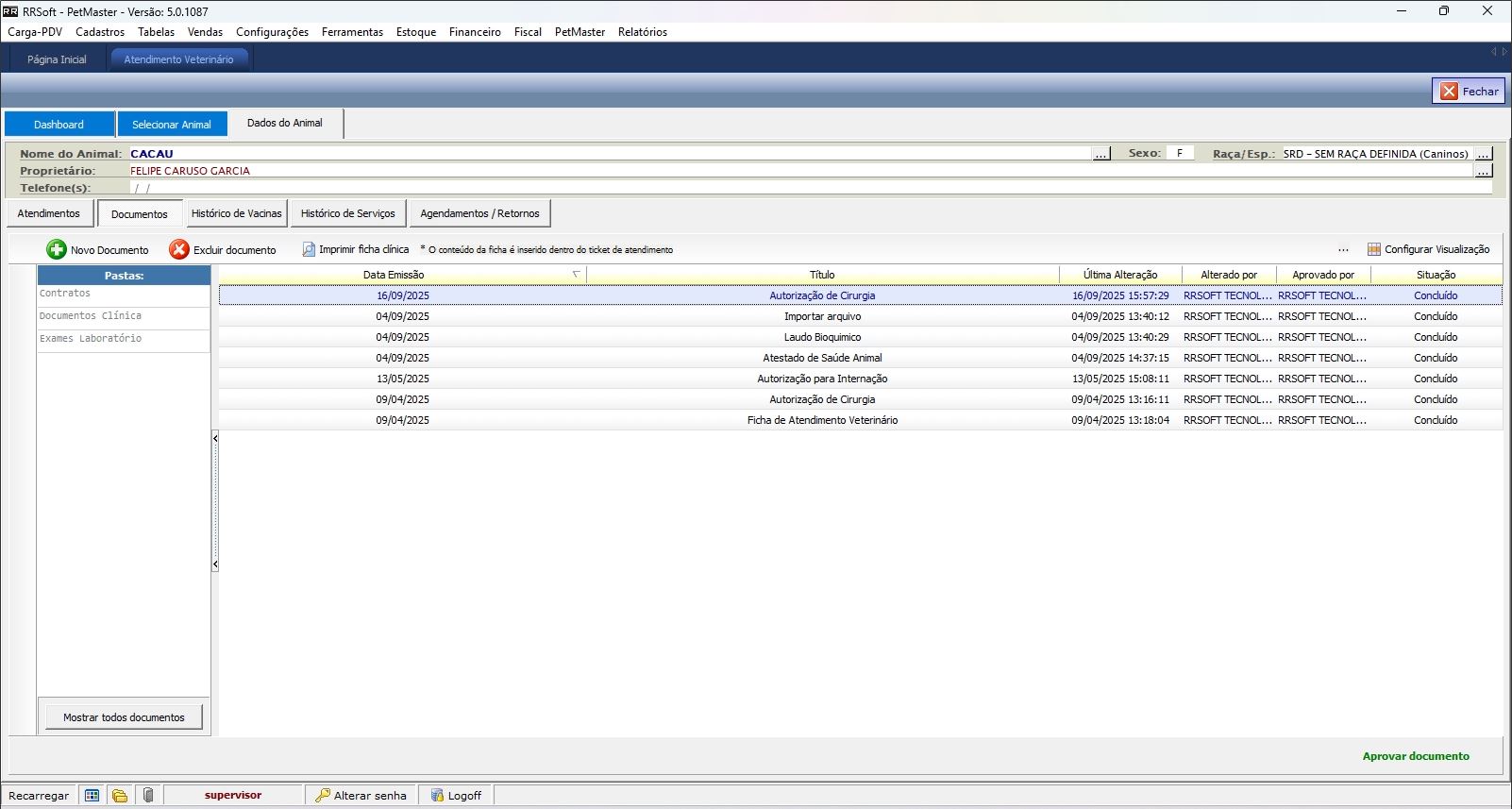The height and width of the screenshot is (809, 1512).
Task: Open the animal name lookup ellipsis button
Action: click(x=1101, y=154)
